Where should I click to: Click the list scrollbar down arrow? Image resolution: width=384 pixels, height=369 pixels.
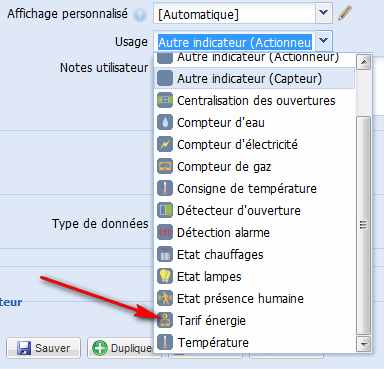click(364, 343)
